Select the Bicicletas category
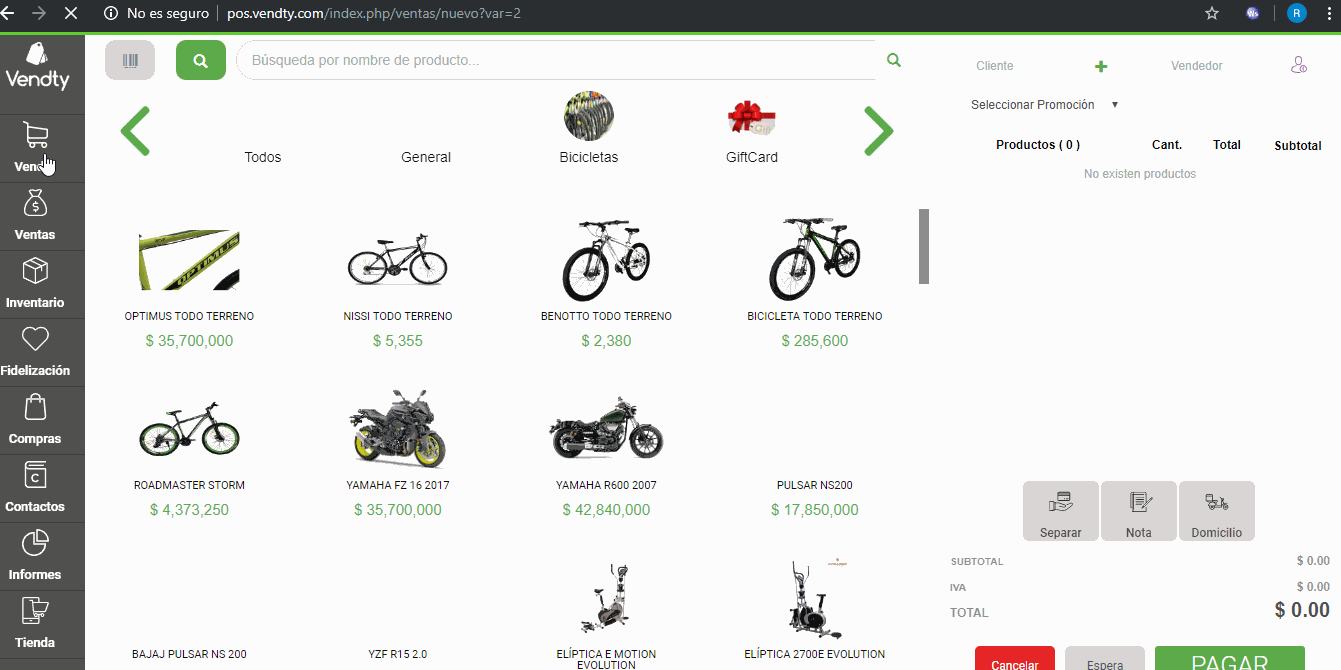 pyautogui.click(x=589, y=130)
